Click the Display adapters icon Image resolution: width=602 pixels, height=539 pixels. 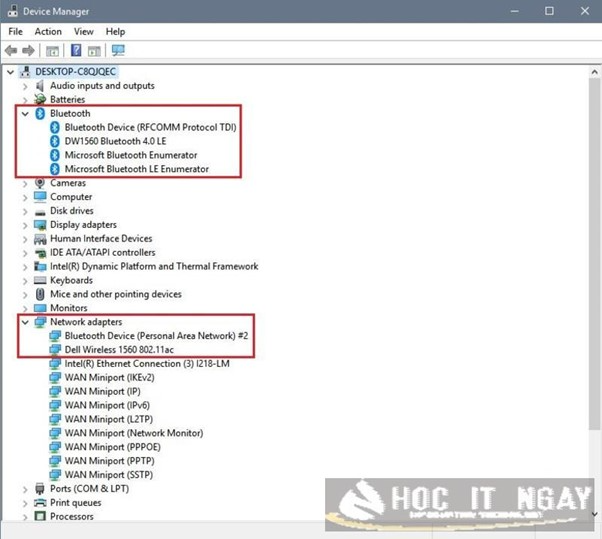pos(40,225)
